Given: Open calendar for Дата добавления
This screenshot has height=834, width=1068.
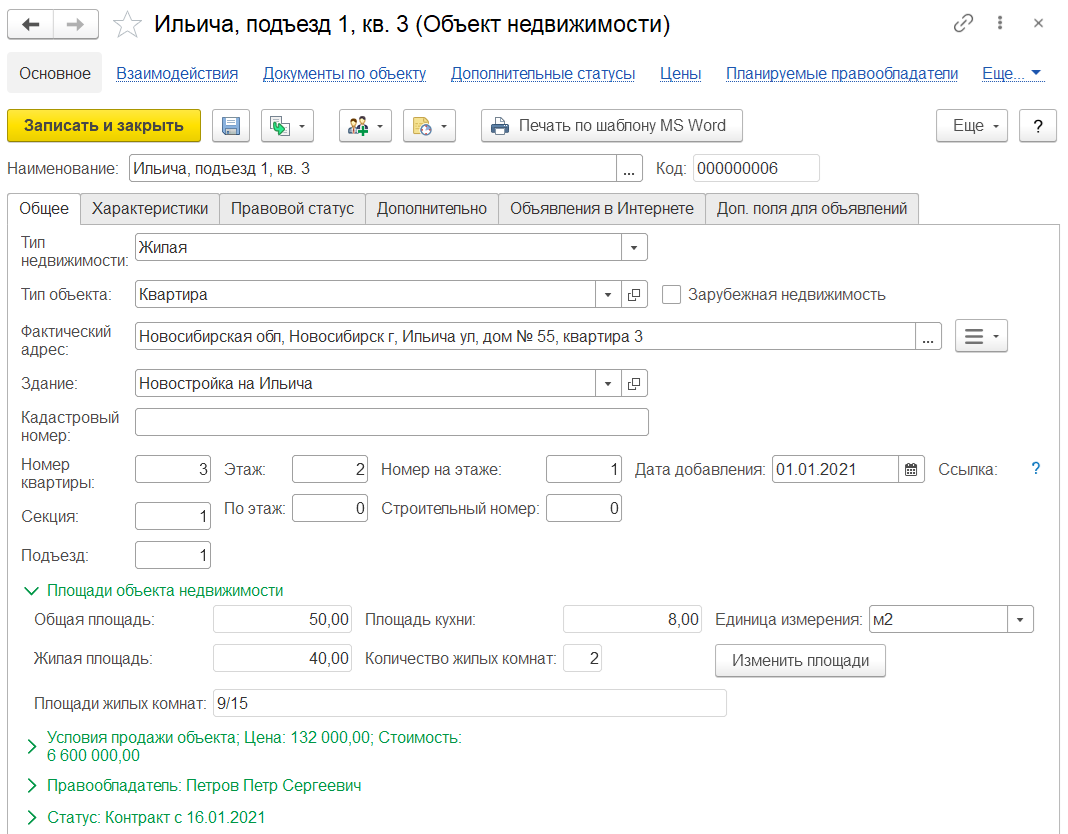Looking at the screenshot, I should (911, 469).
